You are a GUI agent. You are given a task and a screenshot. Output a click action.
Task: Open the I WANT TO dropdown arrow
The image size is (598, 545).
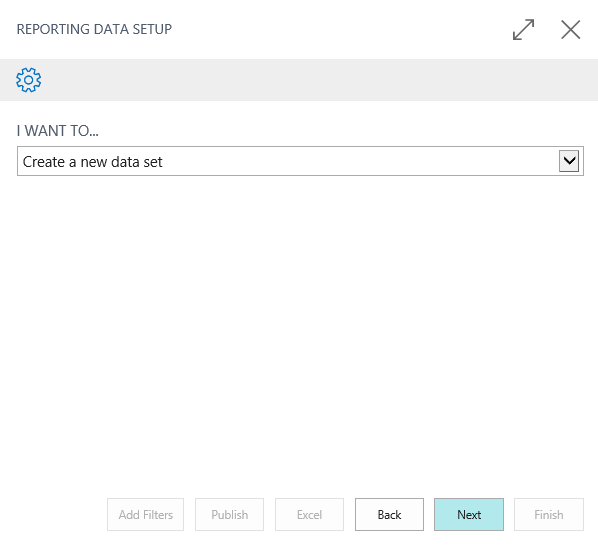[x=569, y=161]
